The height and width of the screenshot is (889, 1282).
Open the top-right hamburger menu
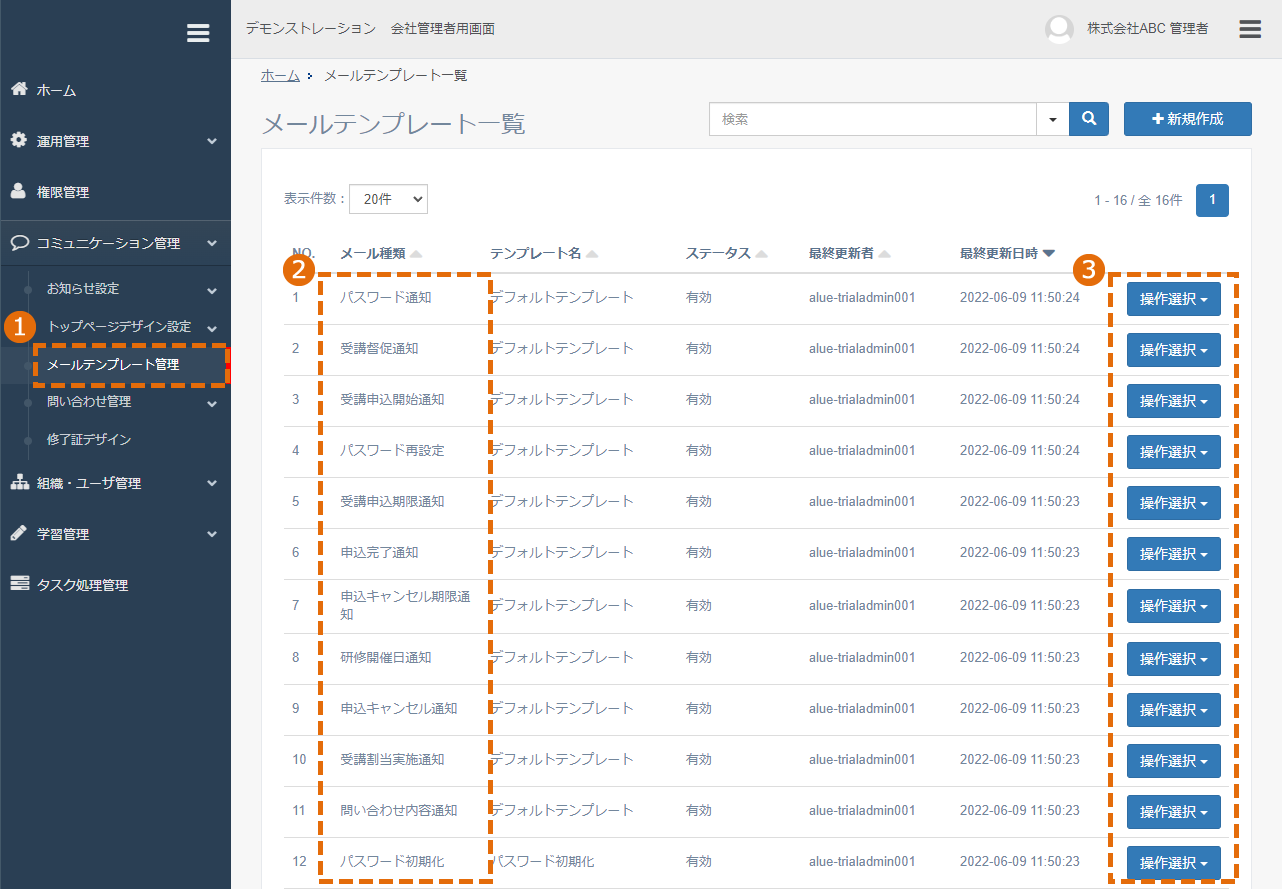1250,28
